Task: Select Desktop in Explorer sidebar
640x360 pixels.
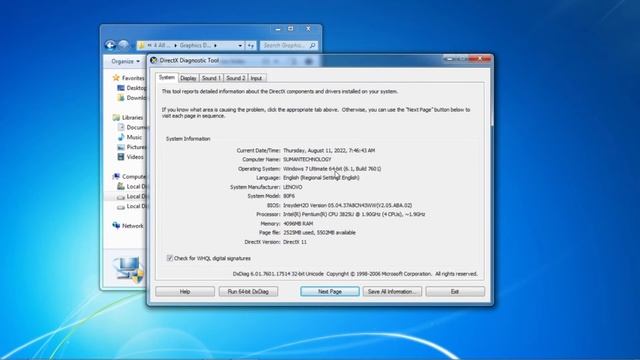Action: tap(136, 88)
